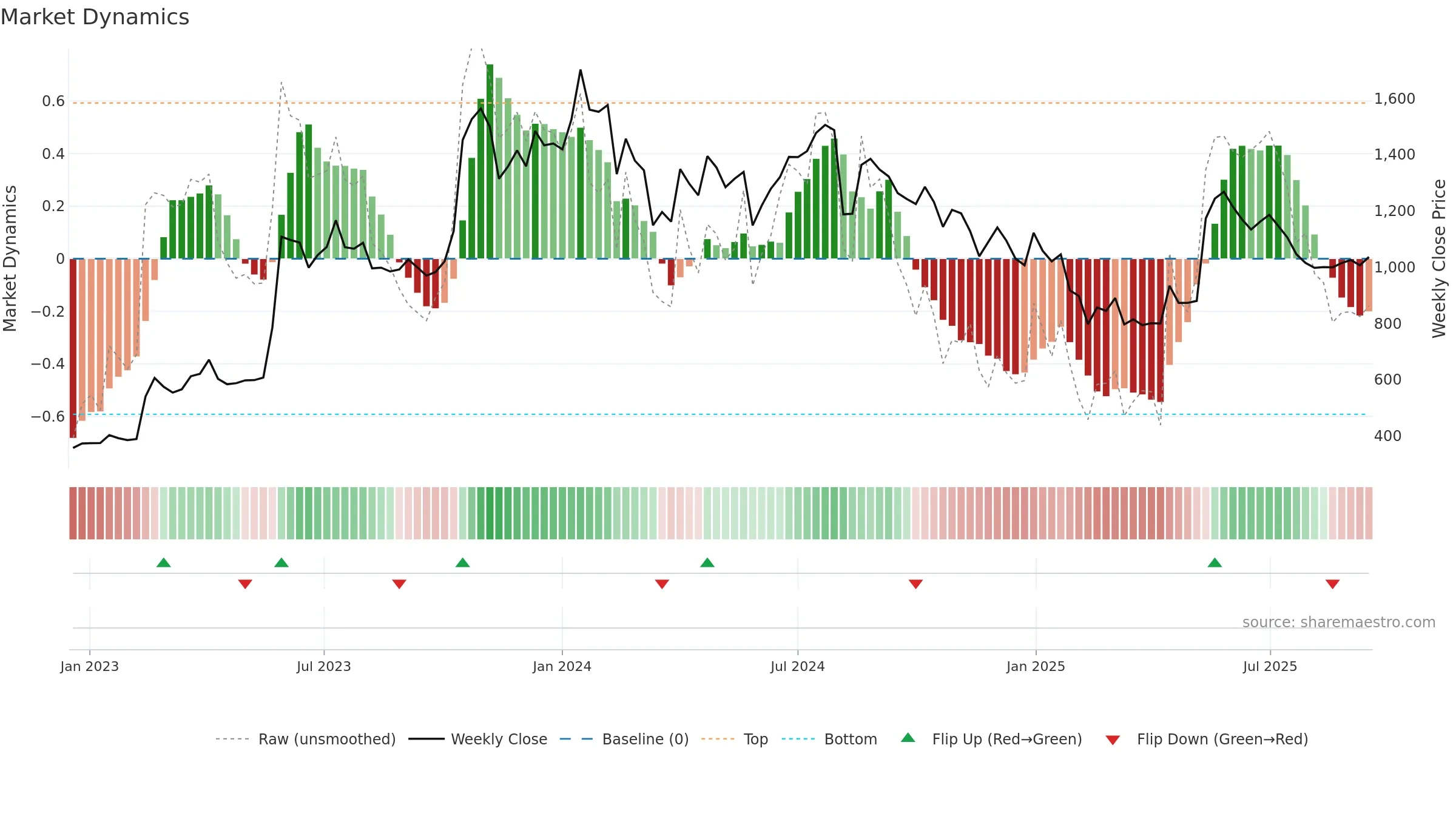Screen dimensions: 1456x819
Task: Click the −0.2 tick on the left axis
Action: pos(48,311)
